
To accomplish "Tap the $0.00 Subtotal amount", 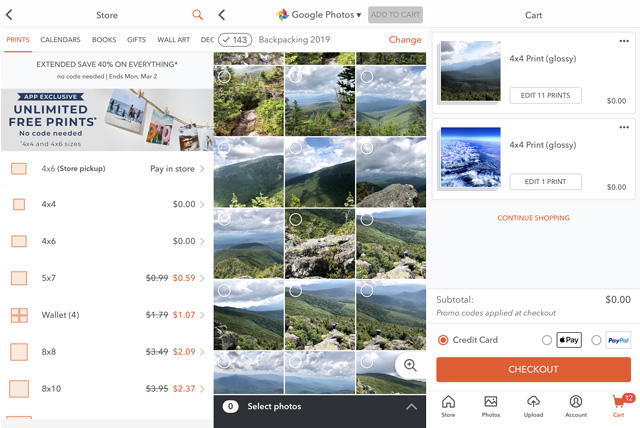I will [618, 299].
